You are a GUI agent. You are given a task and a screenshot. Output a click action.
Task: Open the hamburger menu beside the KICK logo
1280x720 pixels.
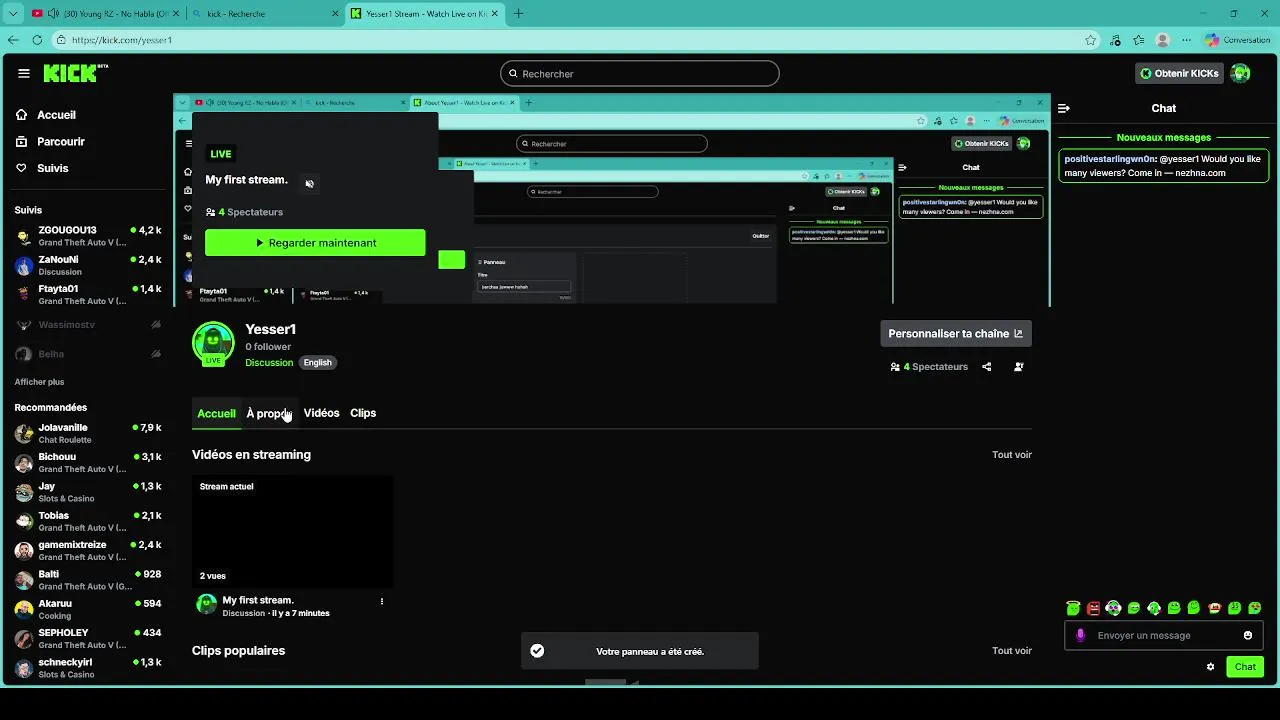[x=24, y=73]
